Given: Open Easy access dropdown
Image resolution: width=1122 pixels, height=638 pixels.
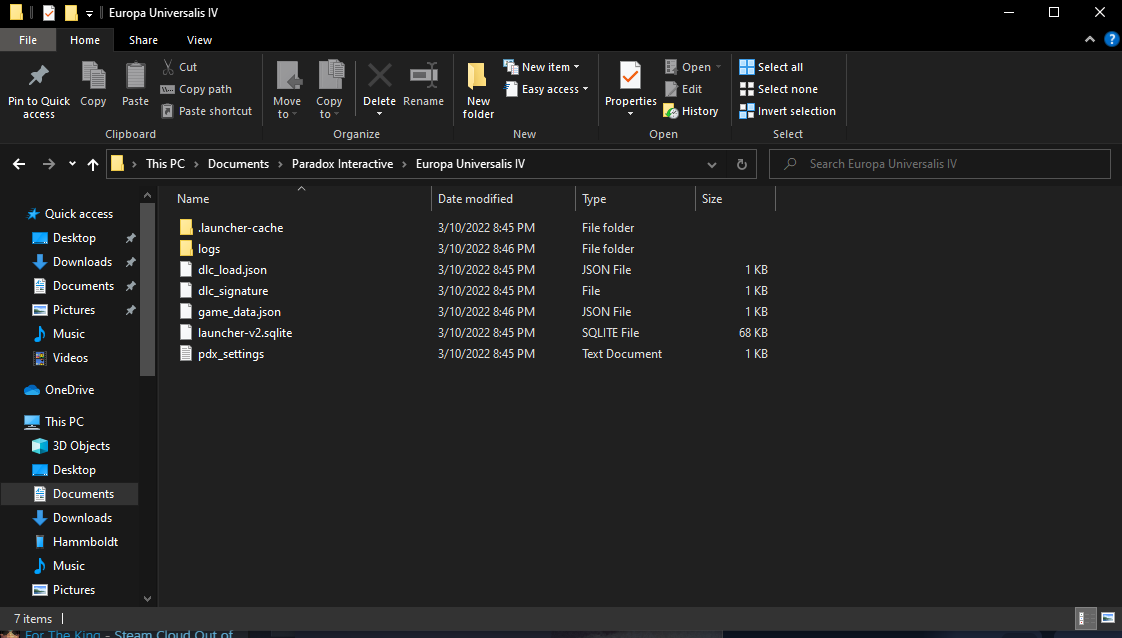Looking at the screenshot, I should [546, 89].
